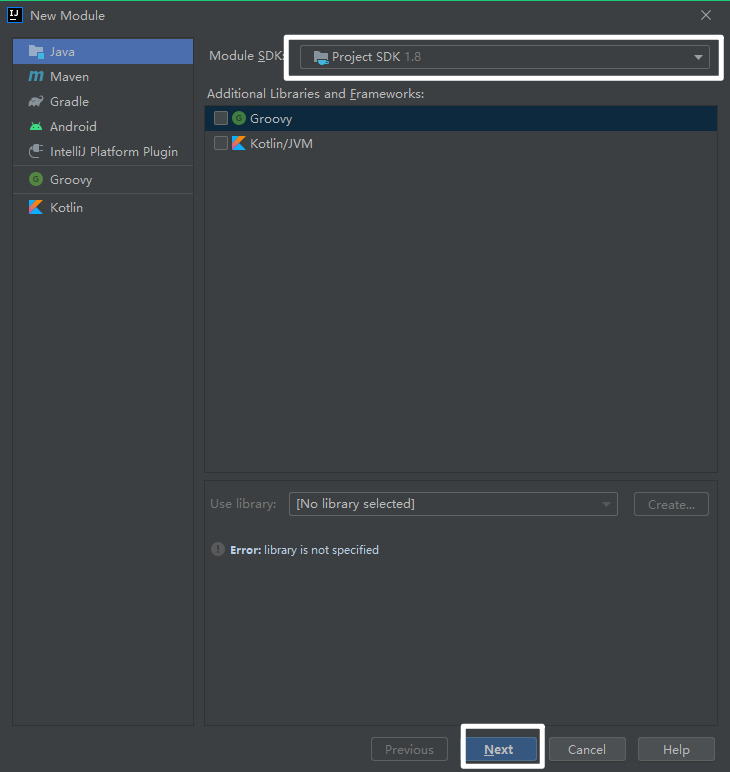Choose Groovy module type in sidebar
This screenshot has height=772, width=730.
[x=103, y=179]
